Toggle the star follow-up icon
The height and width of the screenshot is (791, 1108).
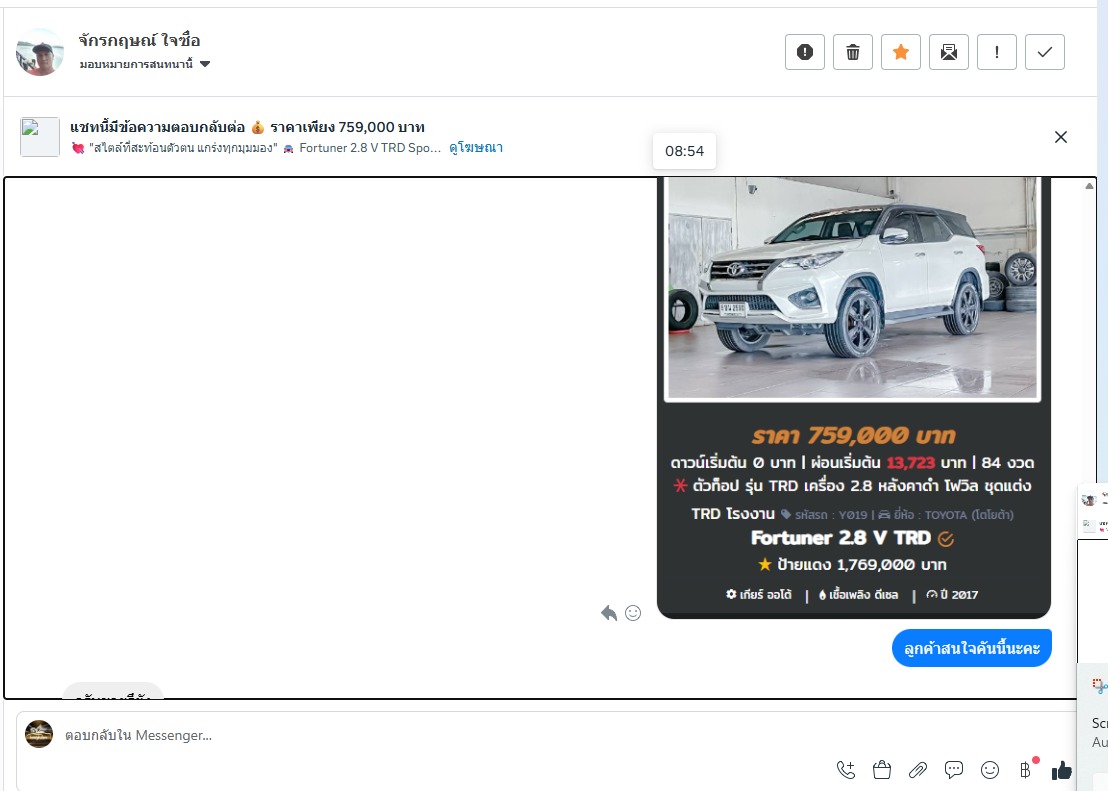pyautogui.click(x=900, y=52)
